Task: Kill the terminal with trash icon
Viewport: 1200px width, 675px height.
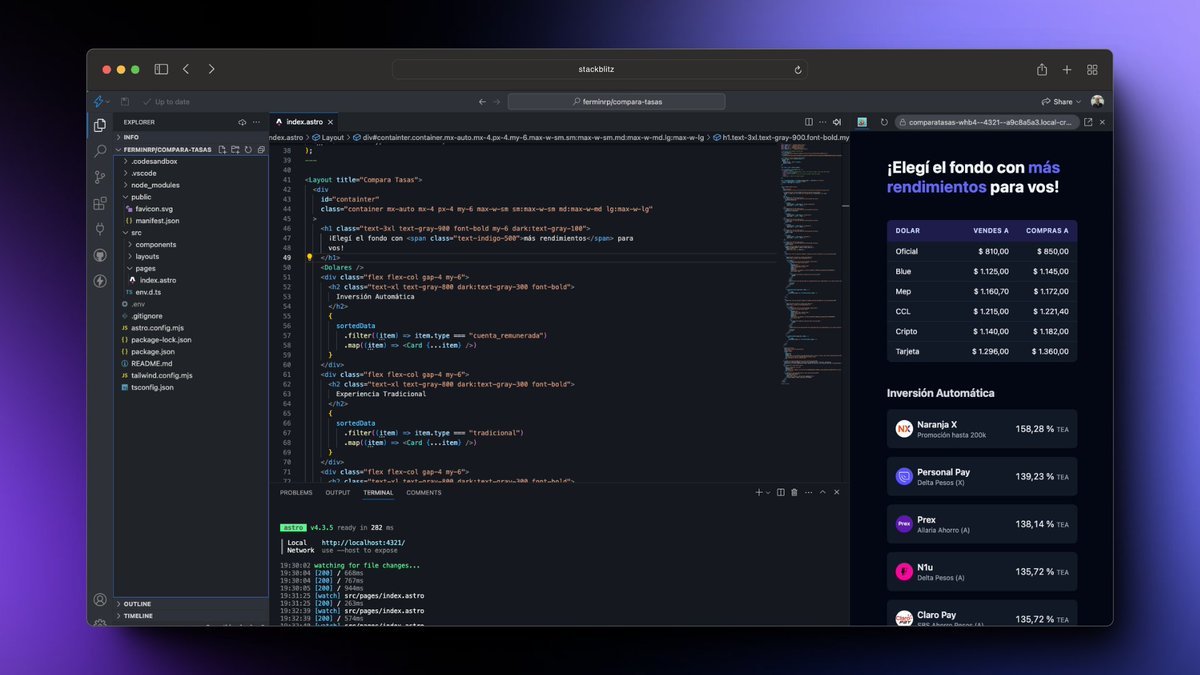Action: pyautogui.click(x=794, y=492)
